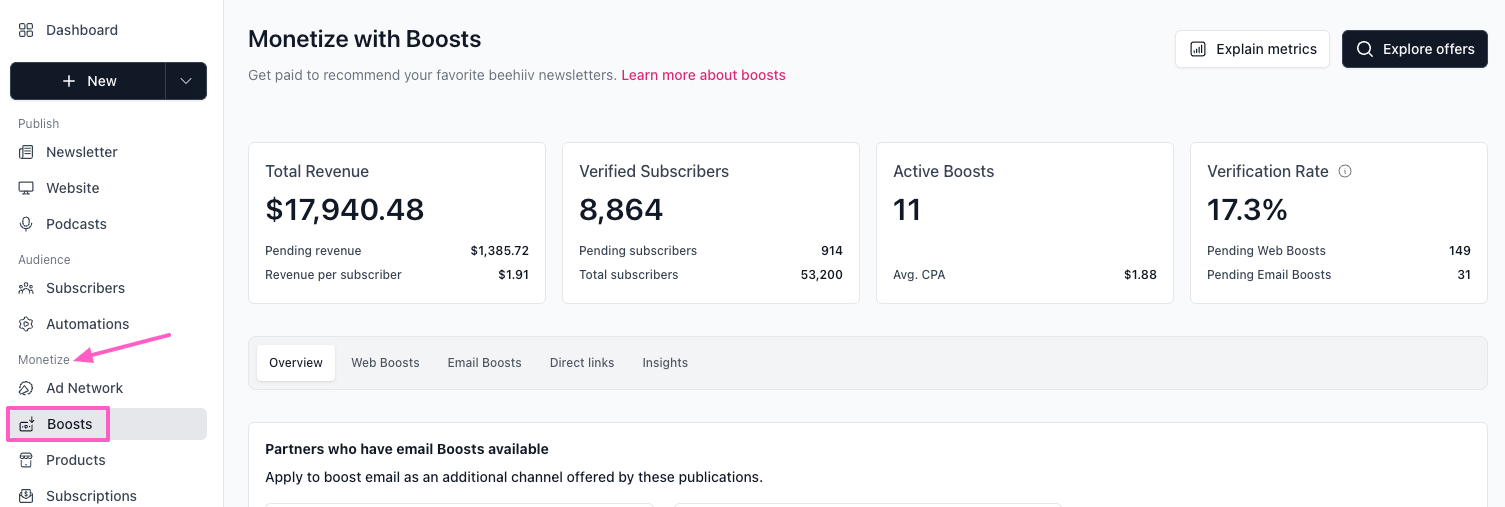This screenshot has height=507, width=1505.
Task: Click the Explain metrics button
Action: tap(1252, 49)
